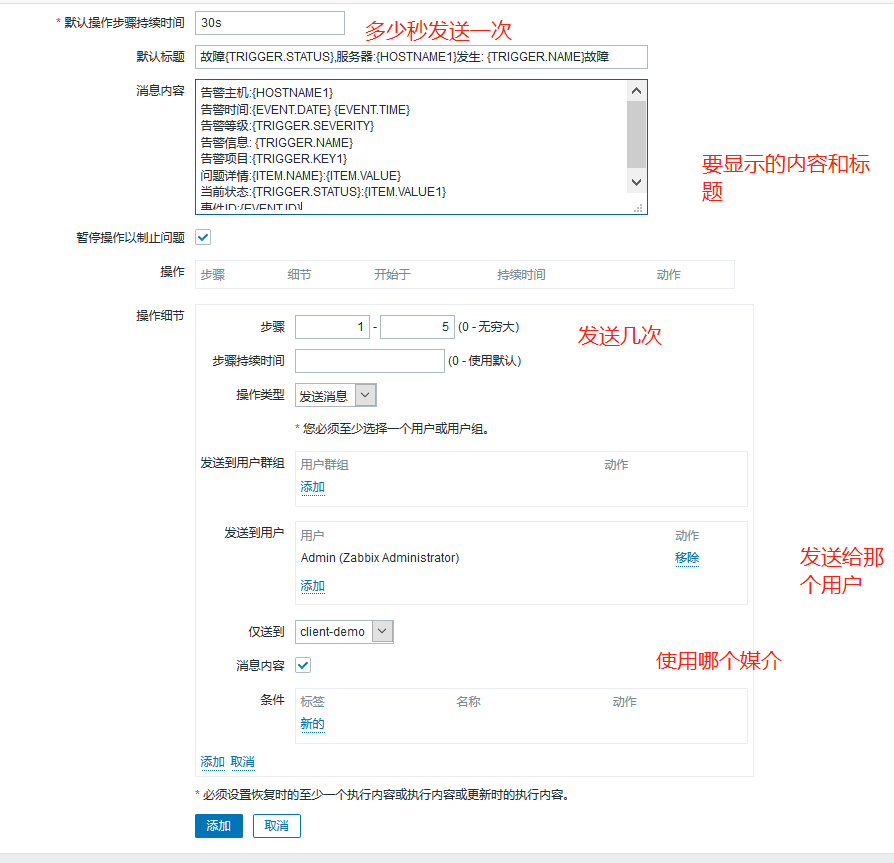Click the 步骤 start value field showing 1
Image resolution: width=894 pixels, height=863 pixels.
331,326
